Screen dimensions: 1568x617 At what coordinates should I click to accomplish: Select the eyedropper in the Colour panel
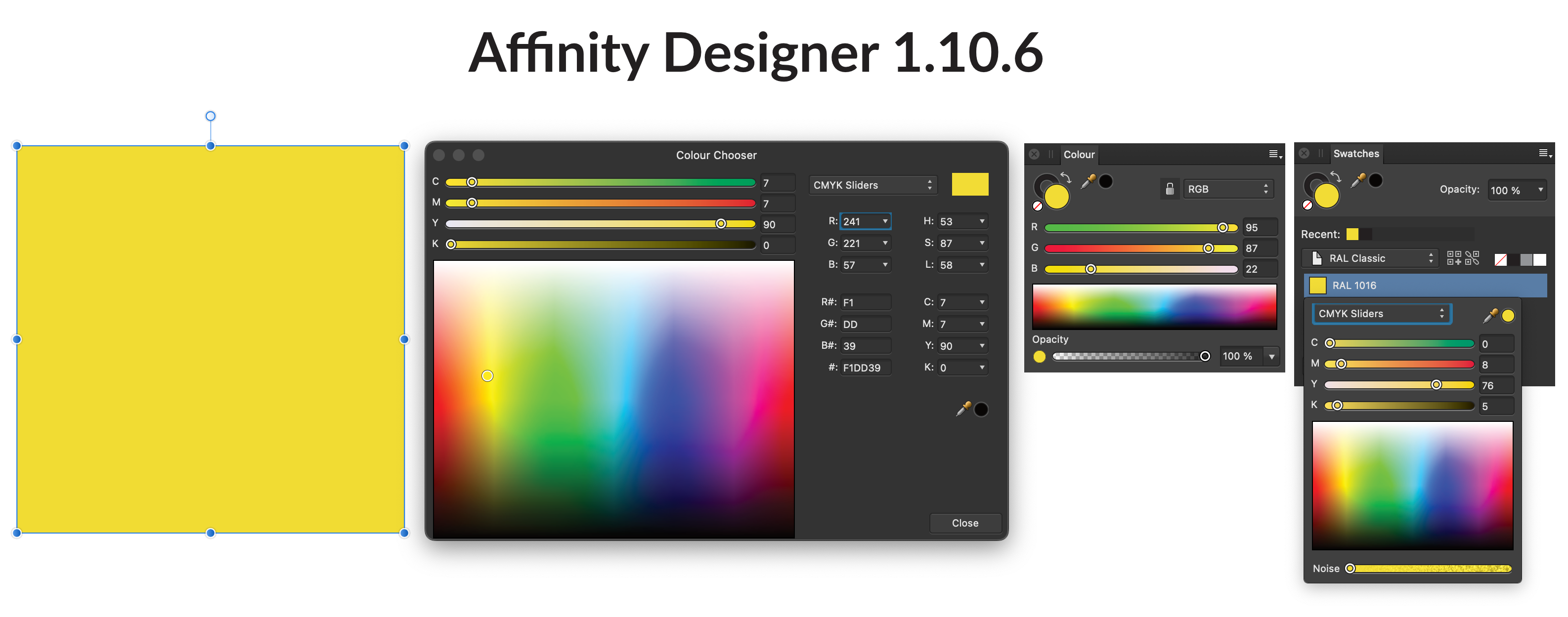(x=1089, y=181)
